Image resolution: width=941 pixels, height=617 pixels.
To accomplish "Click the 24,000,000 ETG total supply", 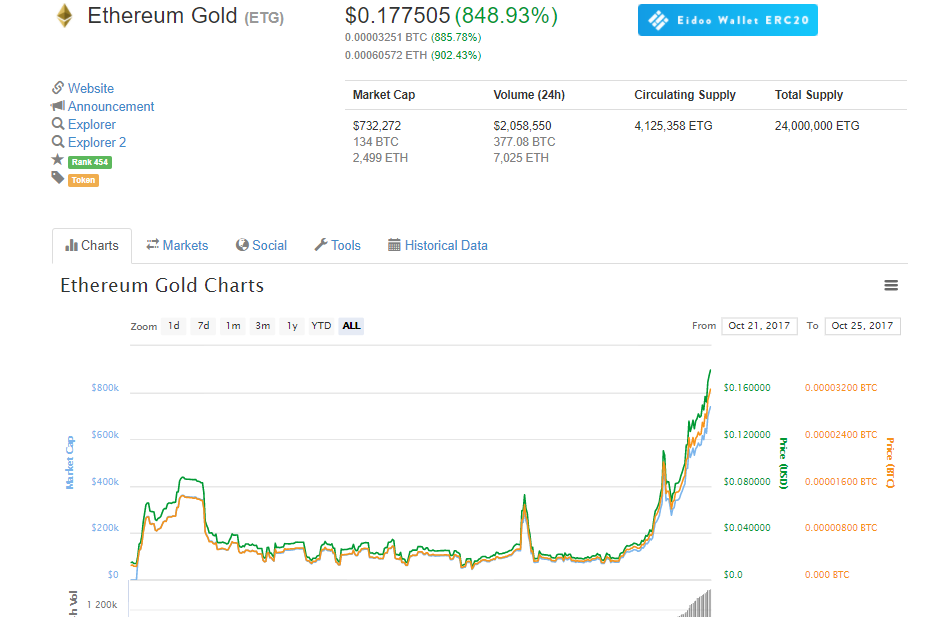I will pos(817,126).
